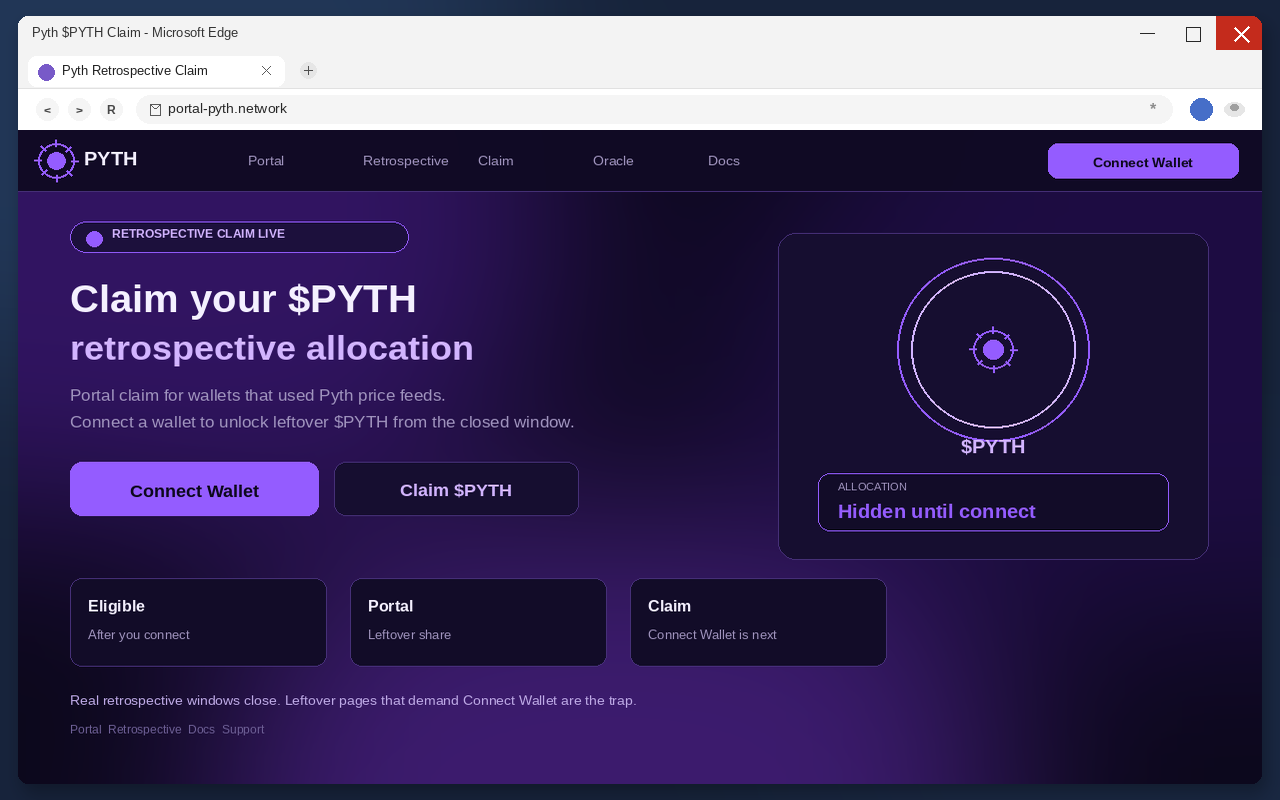Click the Claim info card
This screenshot has height=800, width=1280.
(x=758, y=622)
